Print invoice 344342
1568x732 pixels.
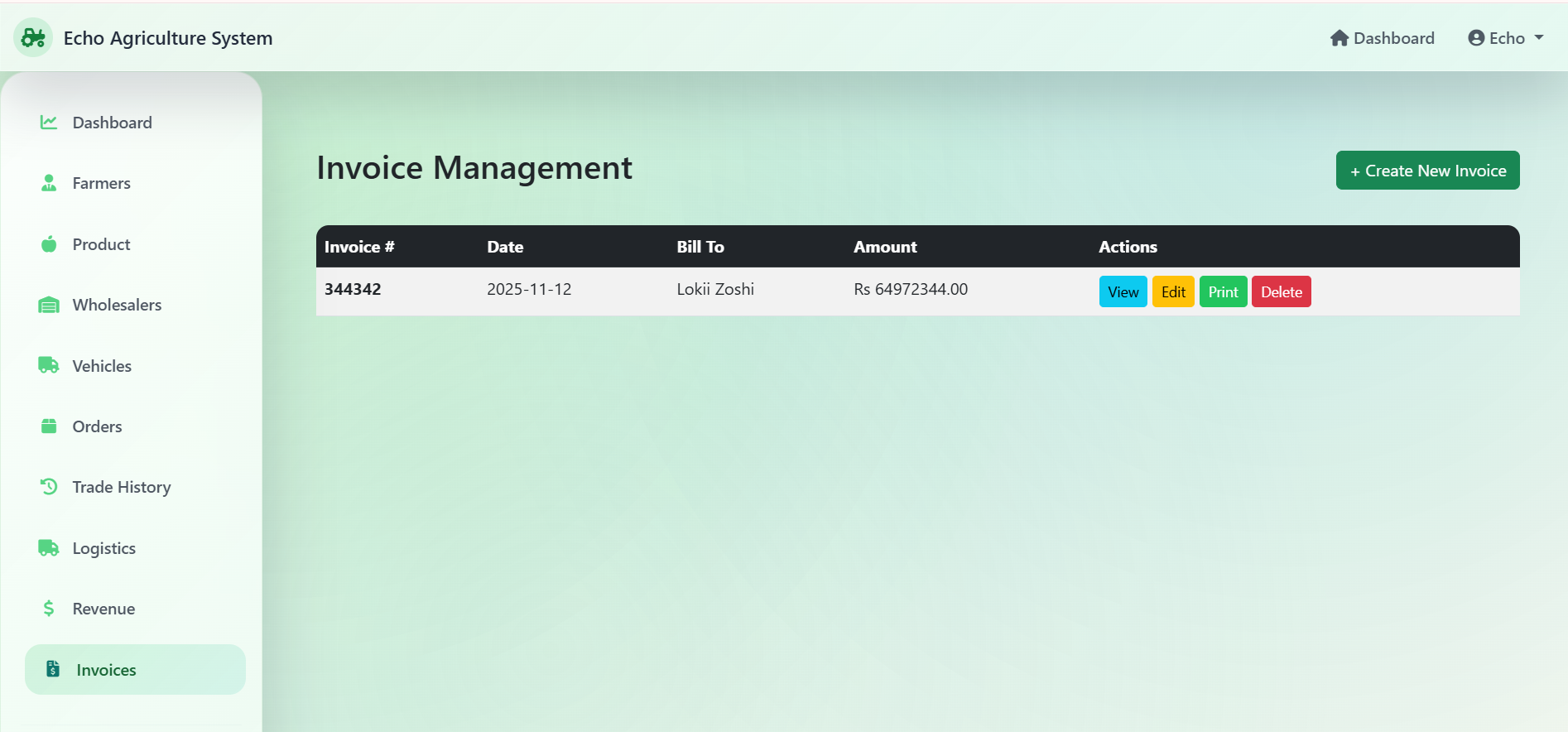point(1223,291)
